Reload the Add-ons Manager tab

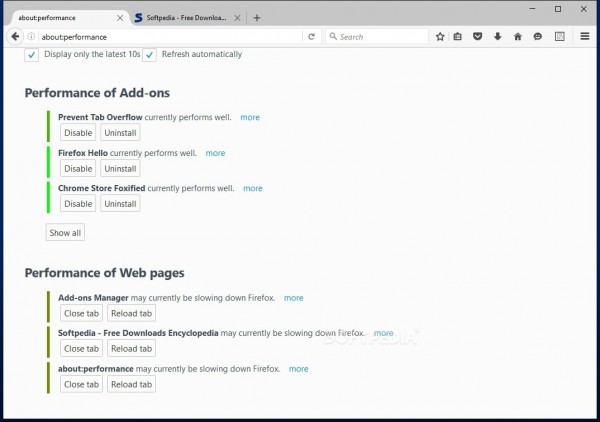click(x=131, y=313)
